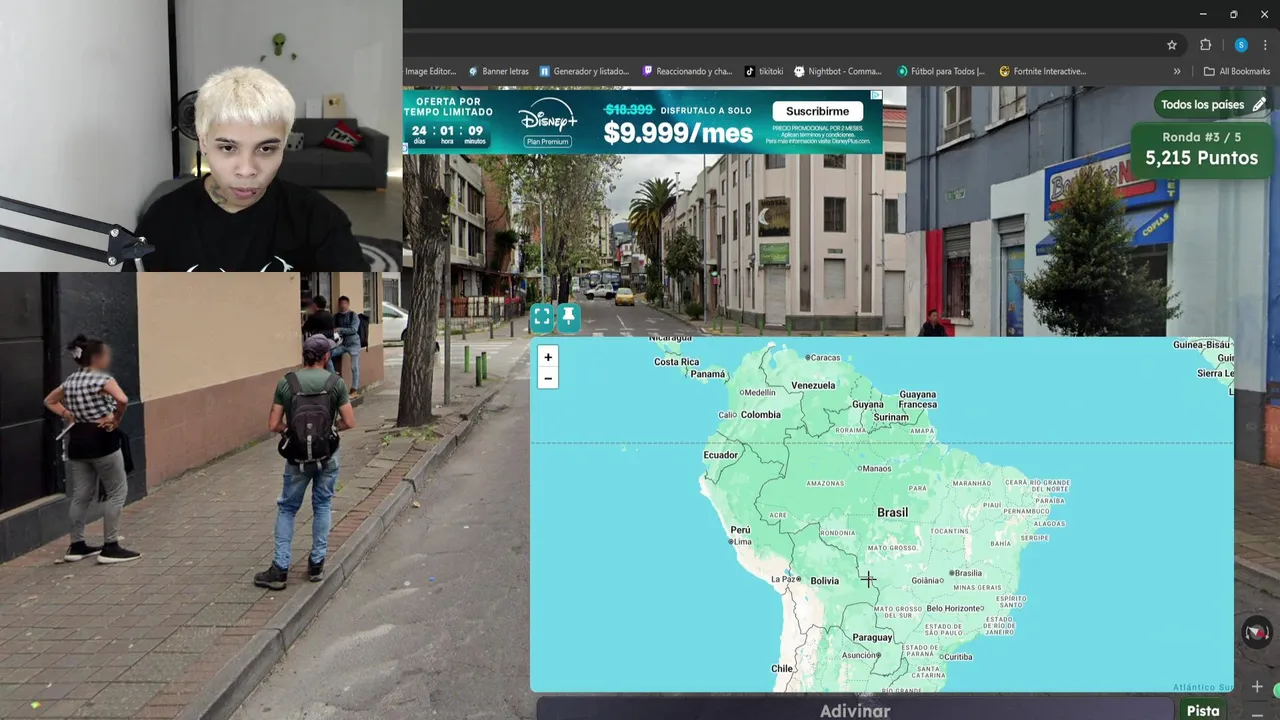Click the Manaos city marker
Image resolution: width=1280 pixels, height=720 pixels.
pos(860,468)
